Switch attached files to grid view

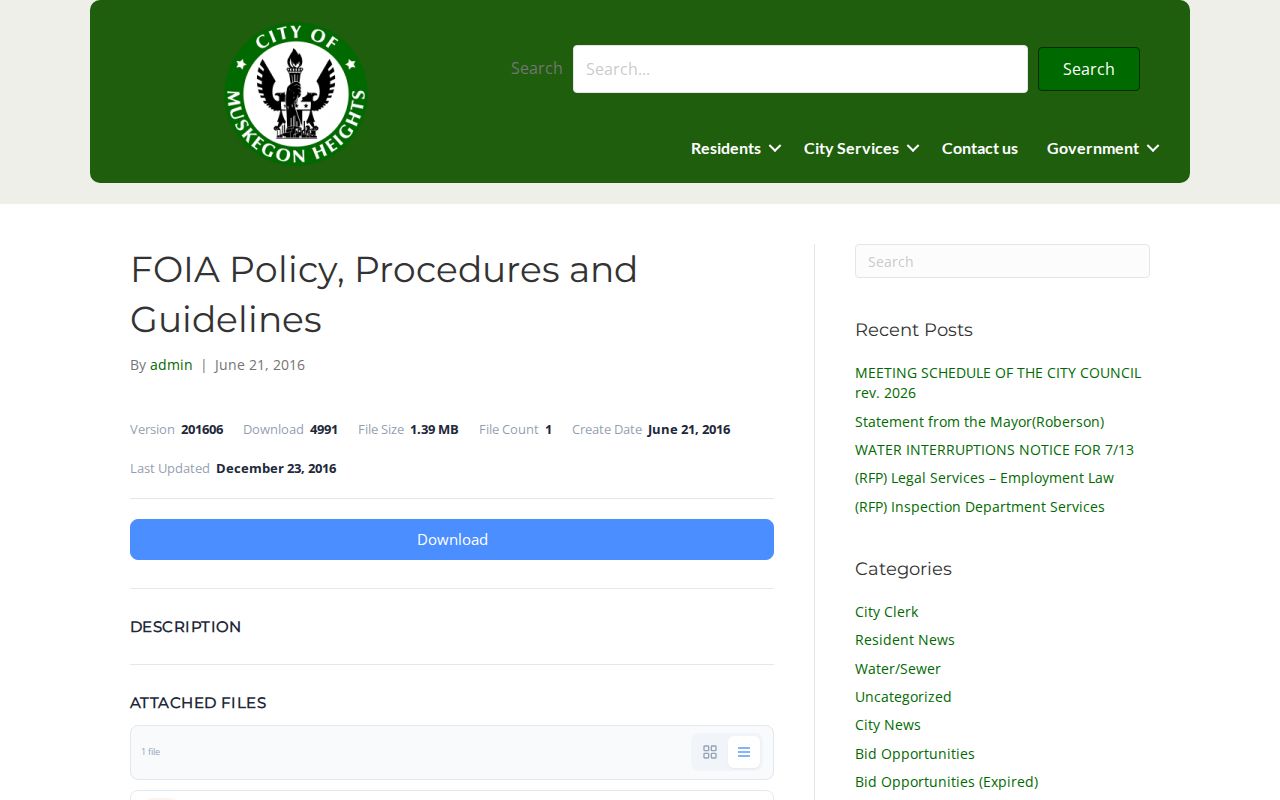click(x=710, y=752)
